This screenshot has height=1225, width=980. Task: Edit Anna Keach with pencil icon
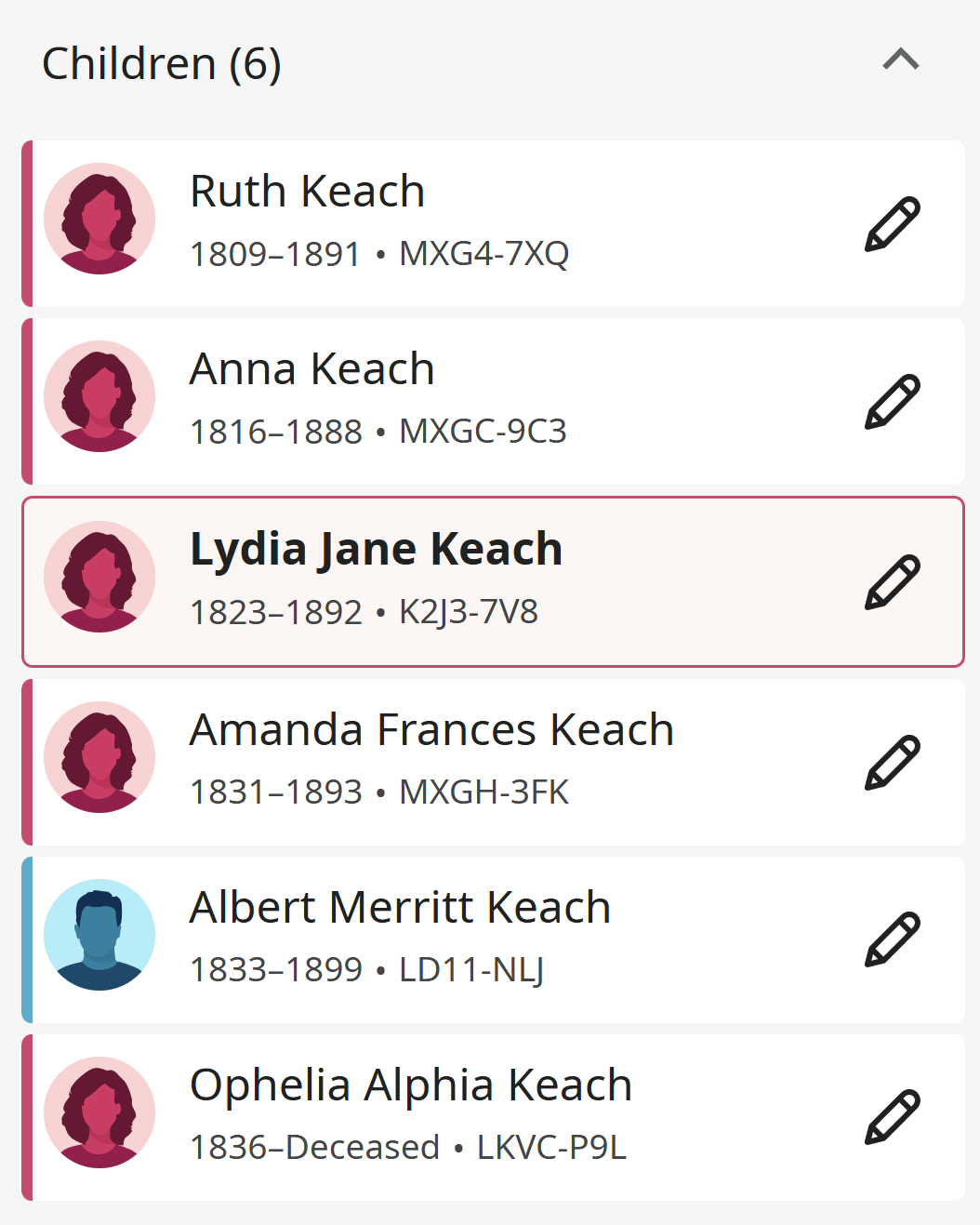pyautogui.click(x=893, y=402)
